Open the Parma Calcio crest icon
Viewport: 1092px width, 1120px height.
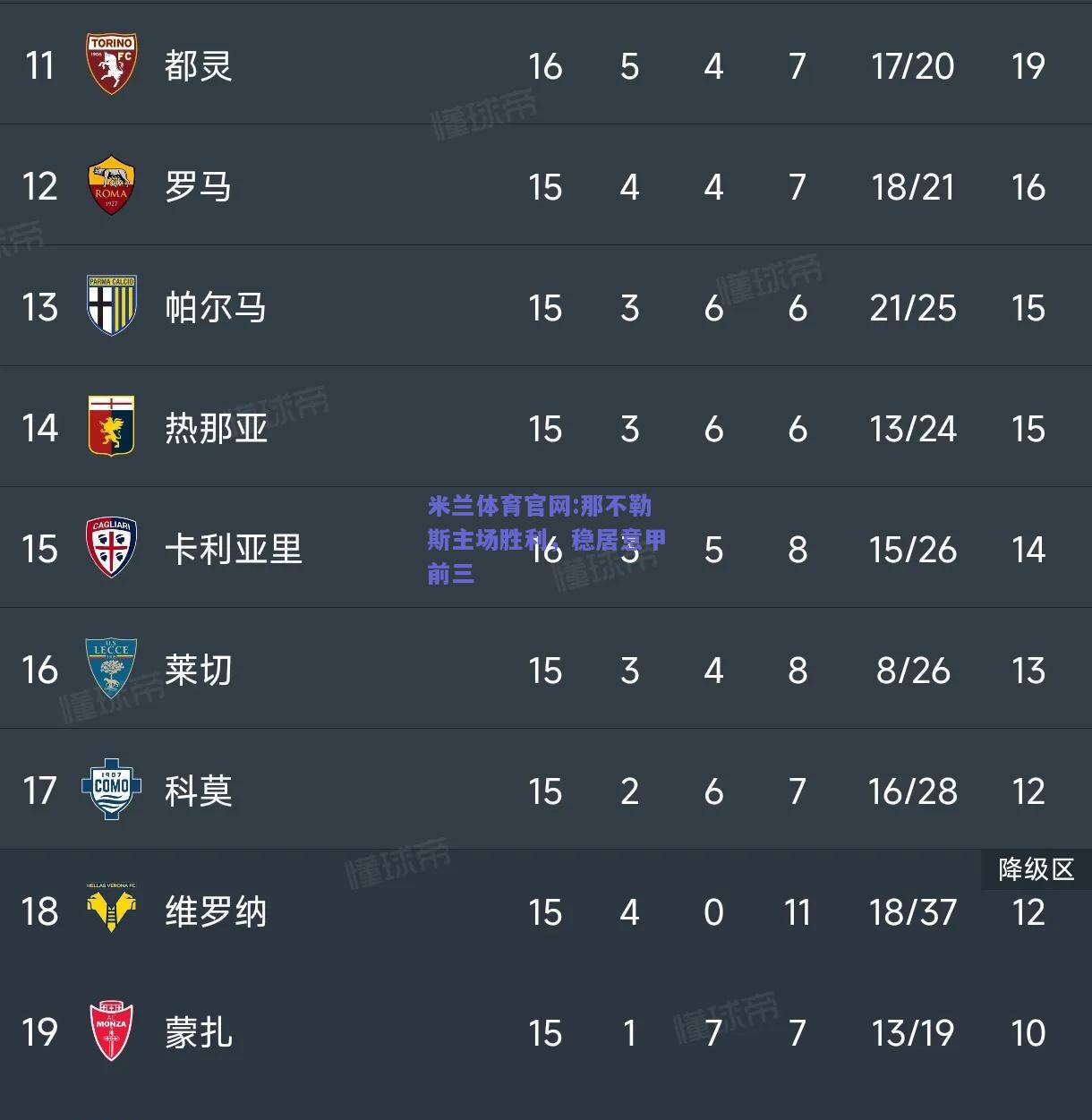tap(111, 306)
